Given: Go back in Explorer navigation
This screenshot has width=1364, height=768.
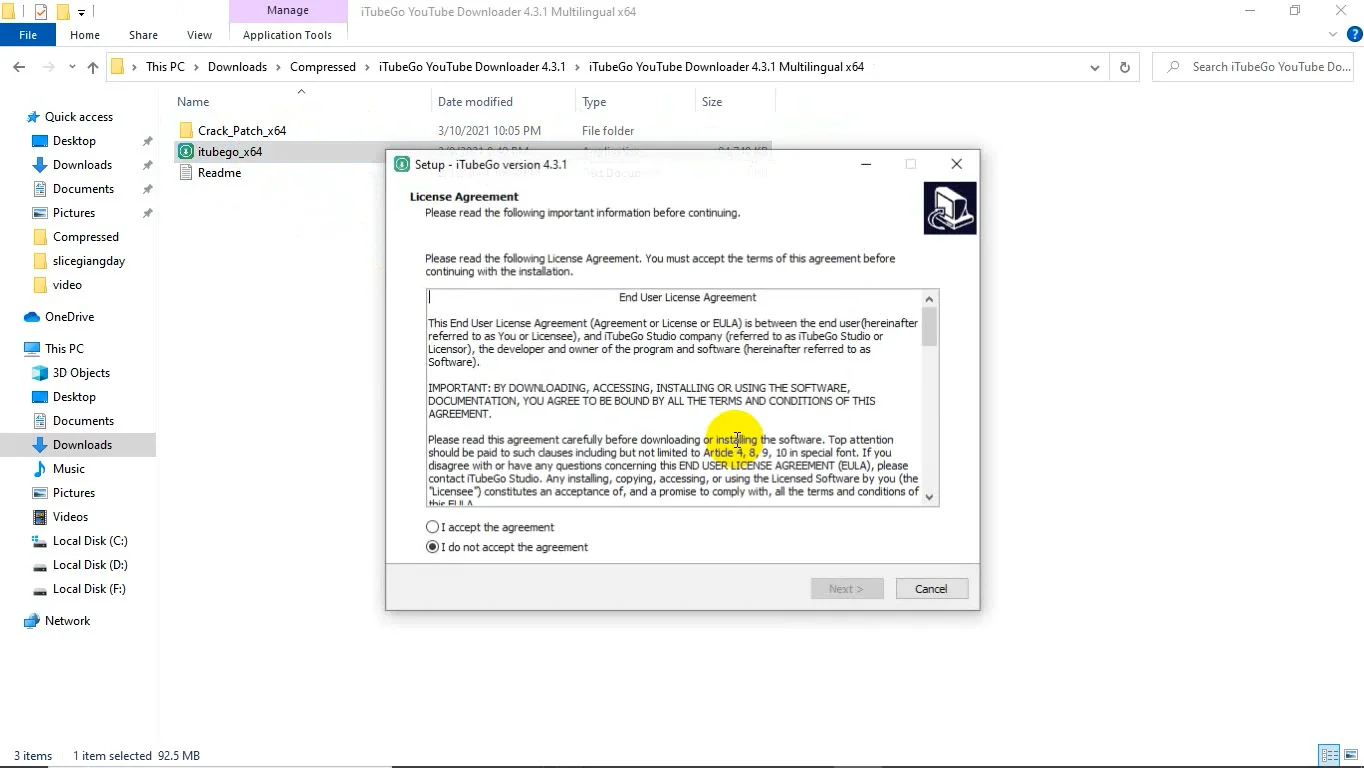Looking at the screenshot, I should [19, 67].
